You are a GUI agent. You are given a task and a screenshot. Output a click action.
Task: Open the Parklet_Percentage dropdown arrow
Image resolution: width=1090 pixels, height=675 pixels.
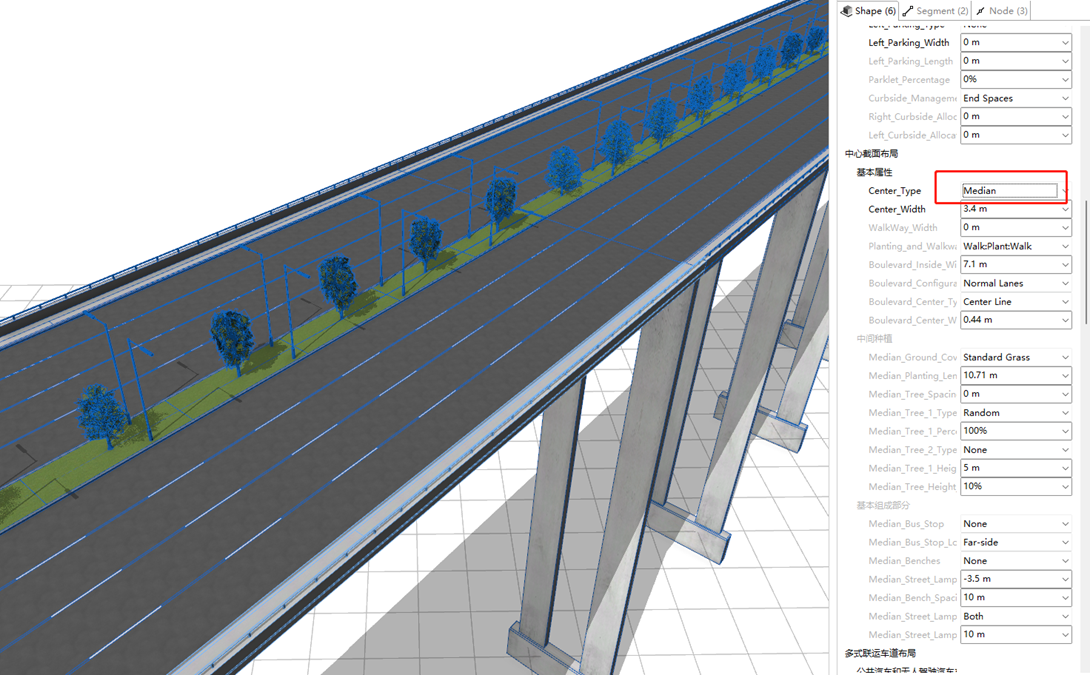[x=1065, y=79]
